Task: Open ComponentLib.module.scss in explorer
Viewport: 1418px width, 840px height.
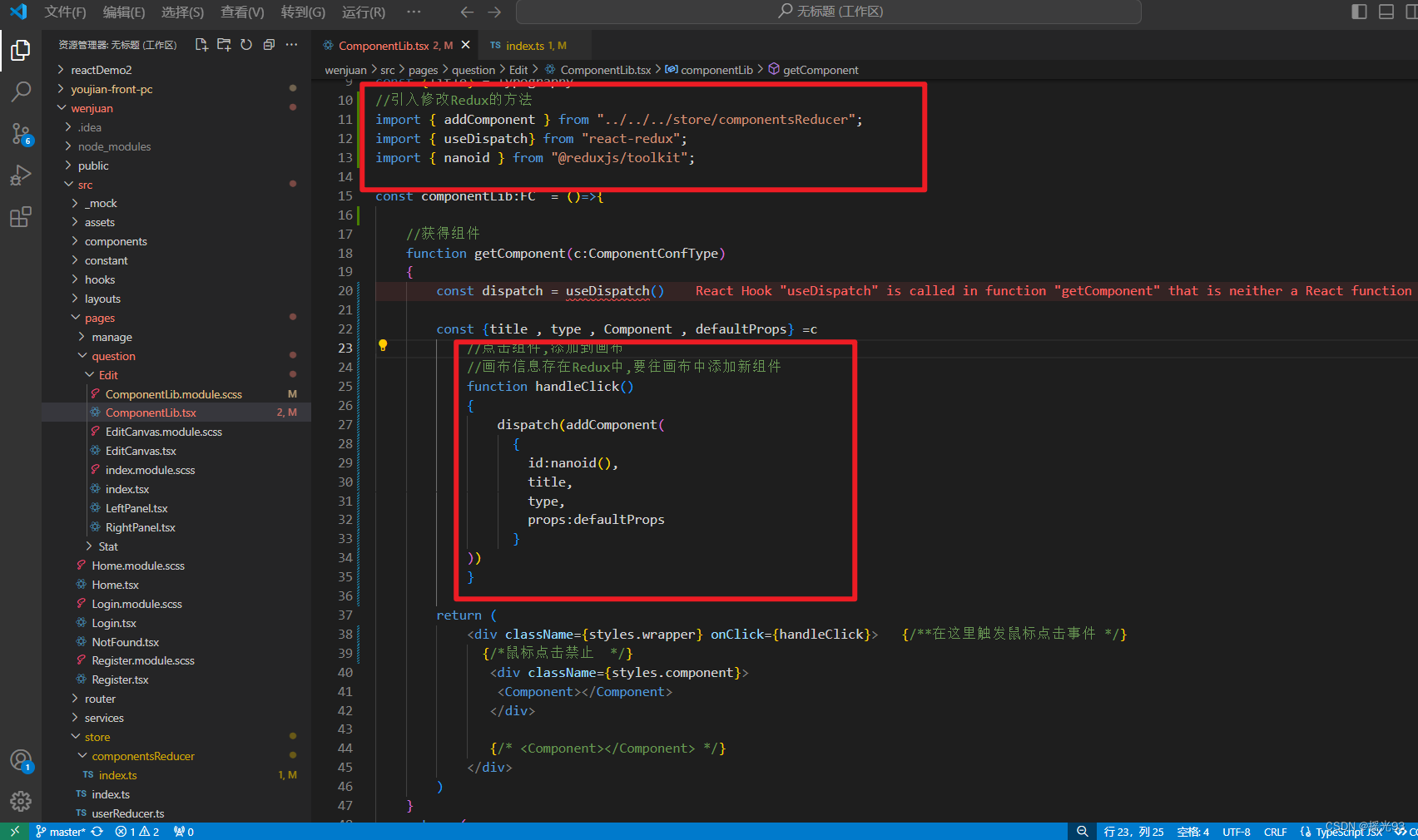Action: [x=173, y=394]
